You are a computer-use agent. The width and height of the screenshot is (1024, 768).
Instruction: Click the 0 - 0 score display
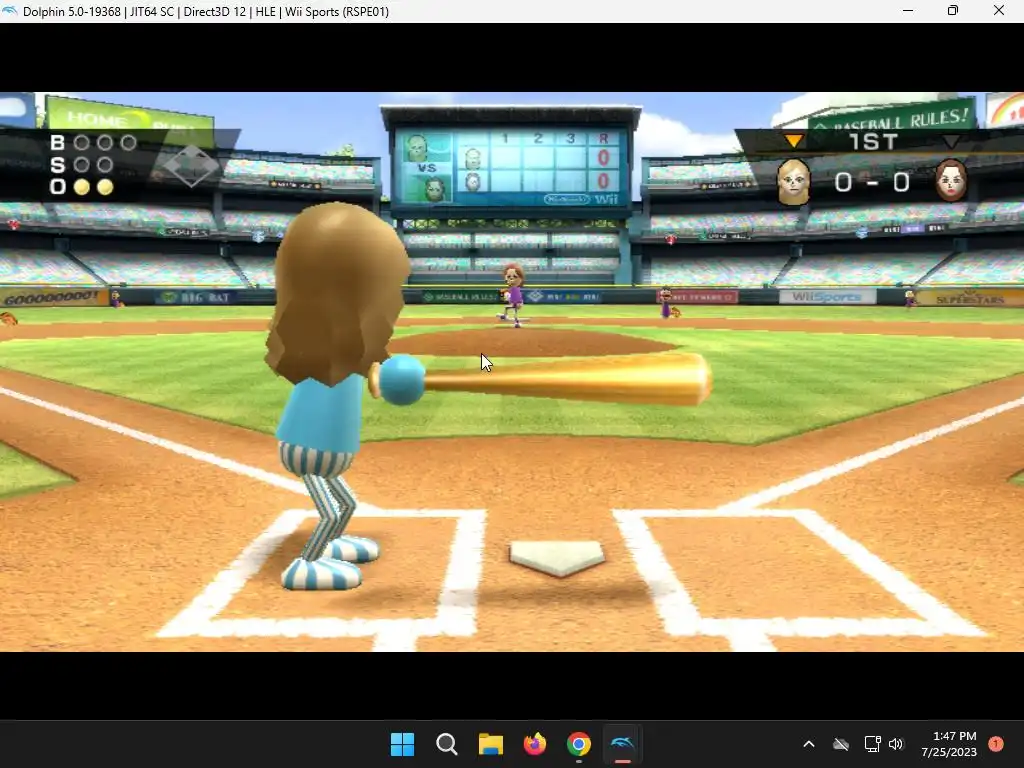(x=872, y=183)
